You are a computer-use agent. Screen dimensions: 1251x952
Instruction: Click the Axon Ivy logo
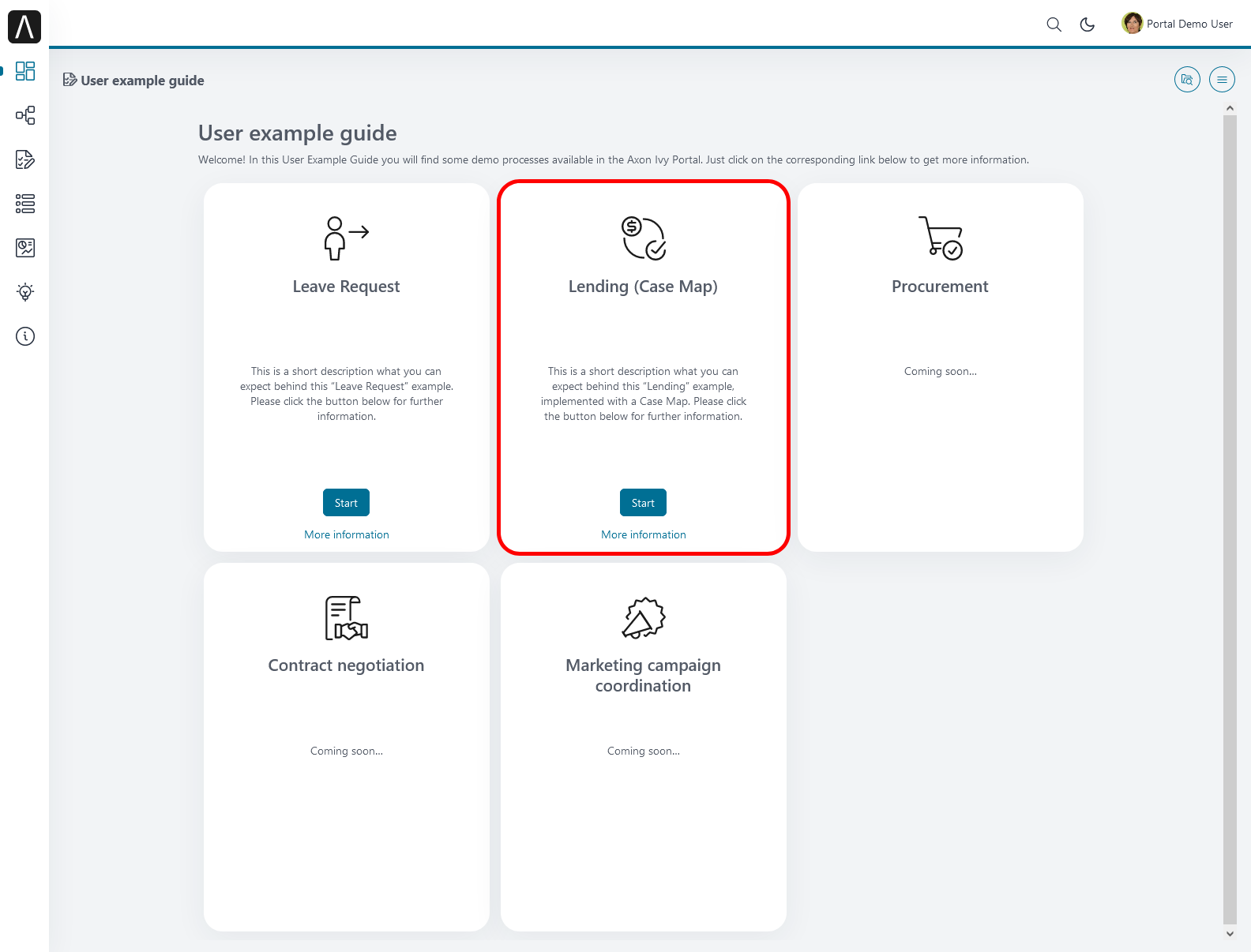(24, 27)
